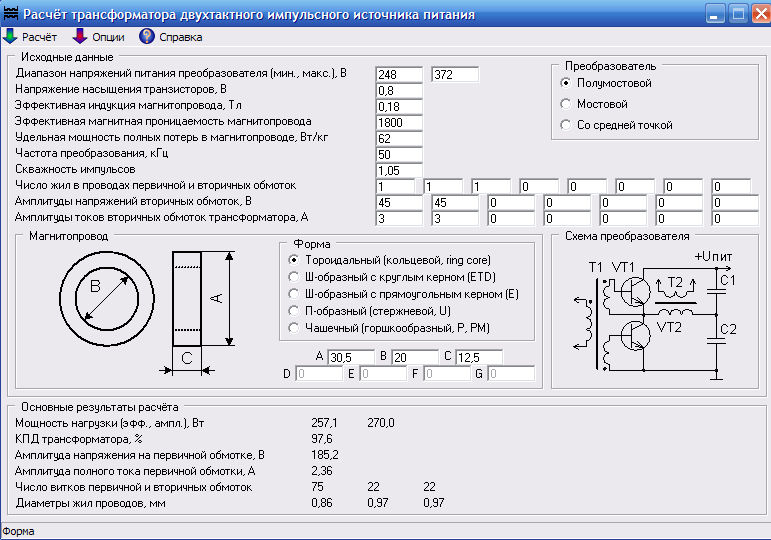This screenshot has width=771, height=540.
Task: Click the green arrow Расчёт icon
Action: coord(10,36)
